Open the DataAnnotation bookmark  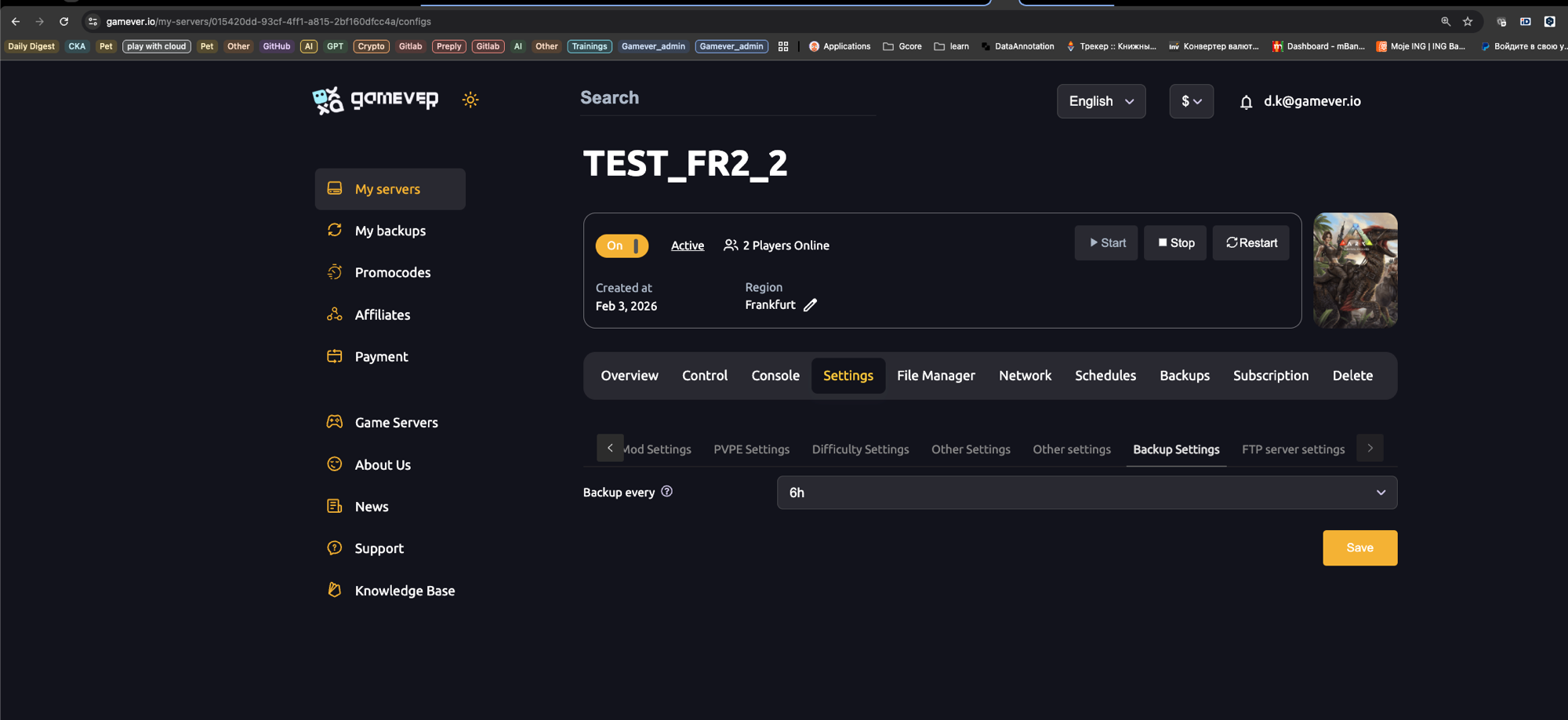pyautogui.click(x=1018, y=46)
